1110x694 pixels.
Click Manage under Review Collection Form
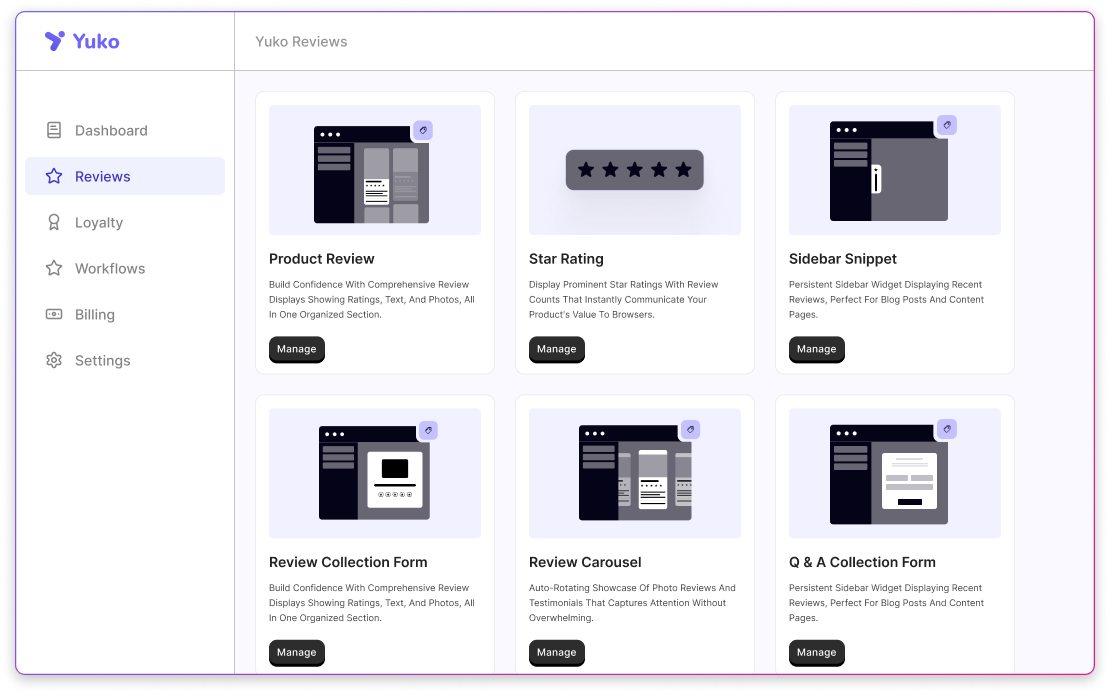296,652
